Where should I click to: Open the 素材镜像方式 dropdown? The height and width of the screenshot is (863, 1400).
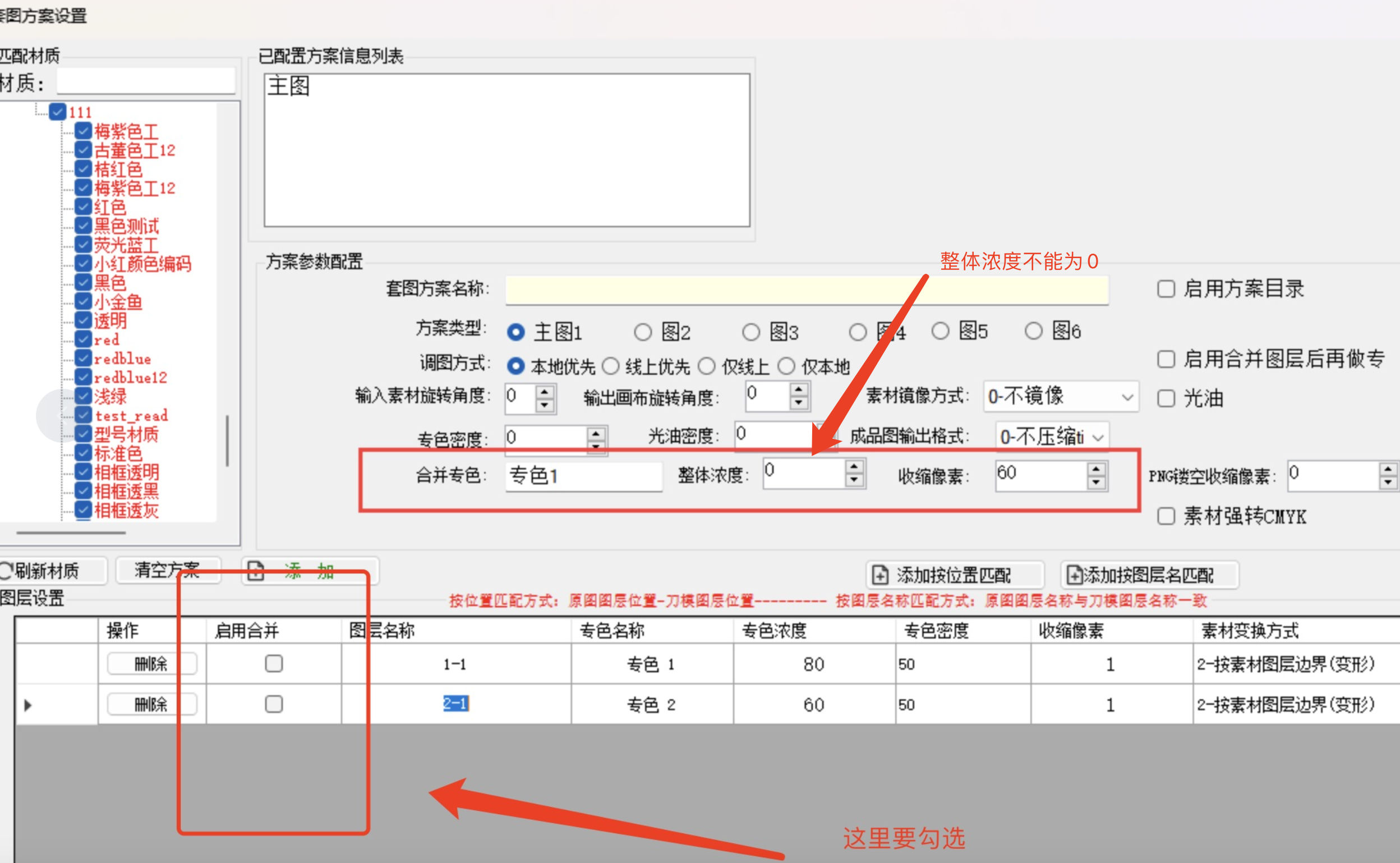coord(1127,397)
